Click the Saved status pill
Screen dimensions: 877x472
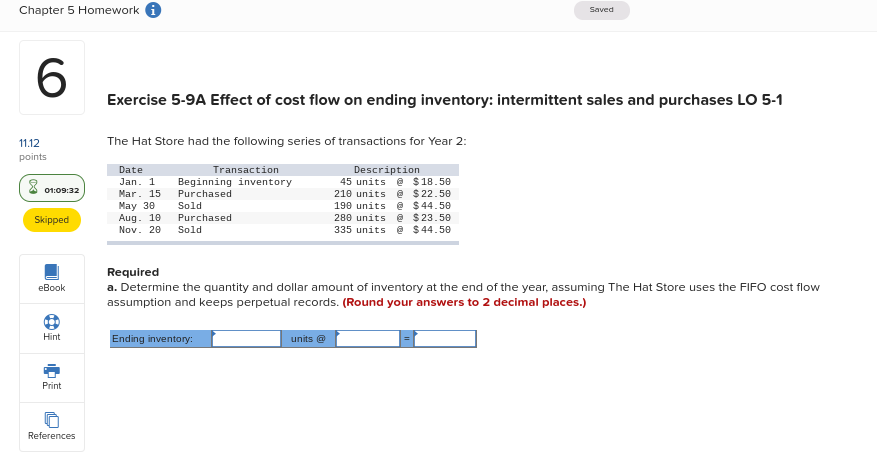coord(602,10)
